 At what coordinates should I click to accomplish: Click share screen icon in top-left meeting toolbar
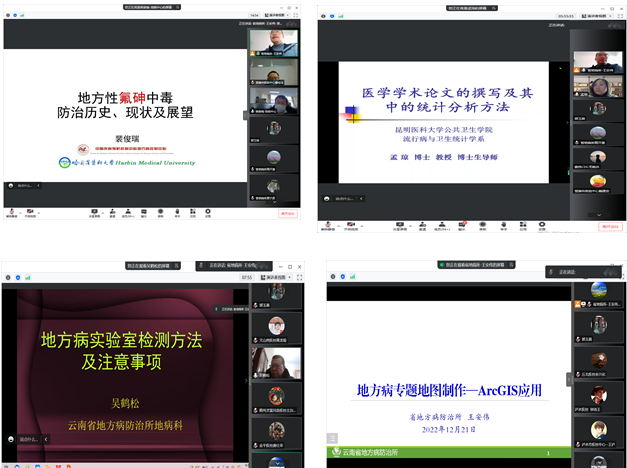(x=94, y=212)
